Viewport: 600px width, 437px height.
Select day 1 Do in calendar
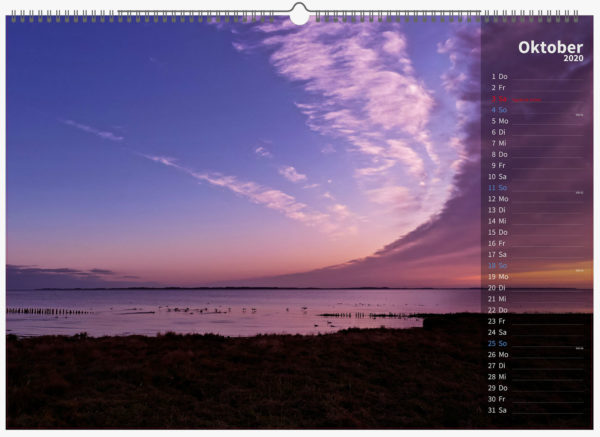(x=498, y=76)
